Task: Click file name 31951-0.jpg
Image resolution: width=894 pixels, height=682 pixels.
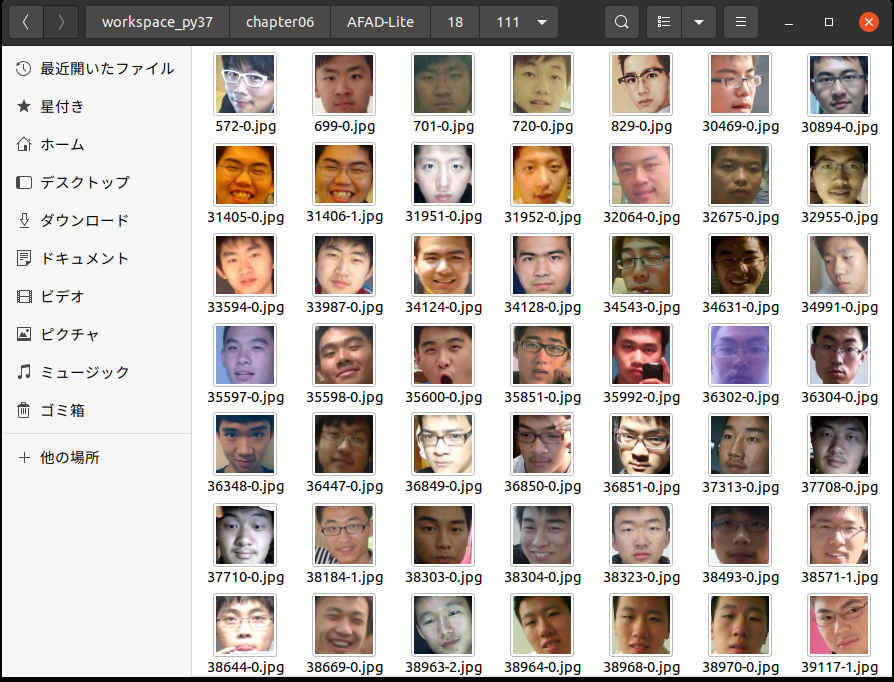Action: (x=443, y=217)
